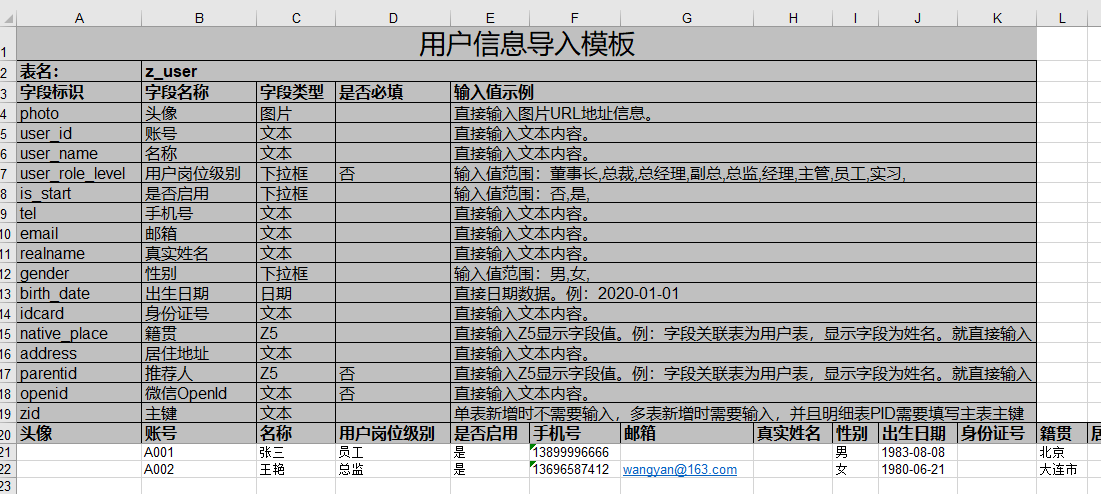1101x494 pixels.
Task: Select the user_name field cell
Action: point(79,154)
